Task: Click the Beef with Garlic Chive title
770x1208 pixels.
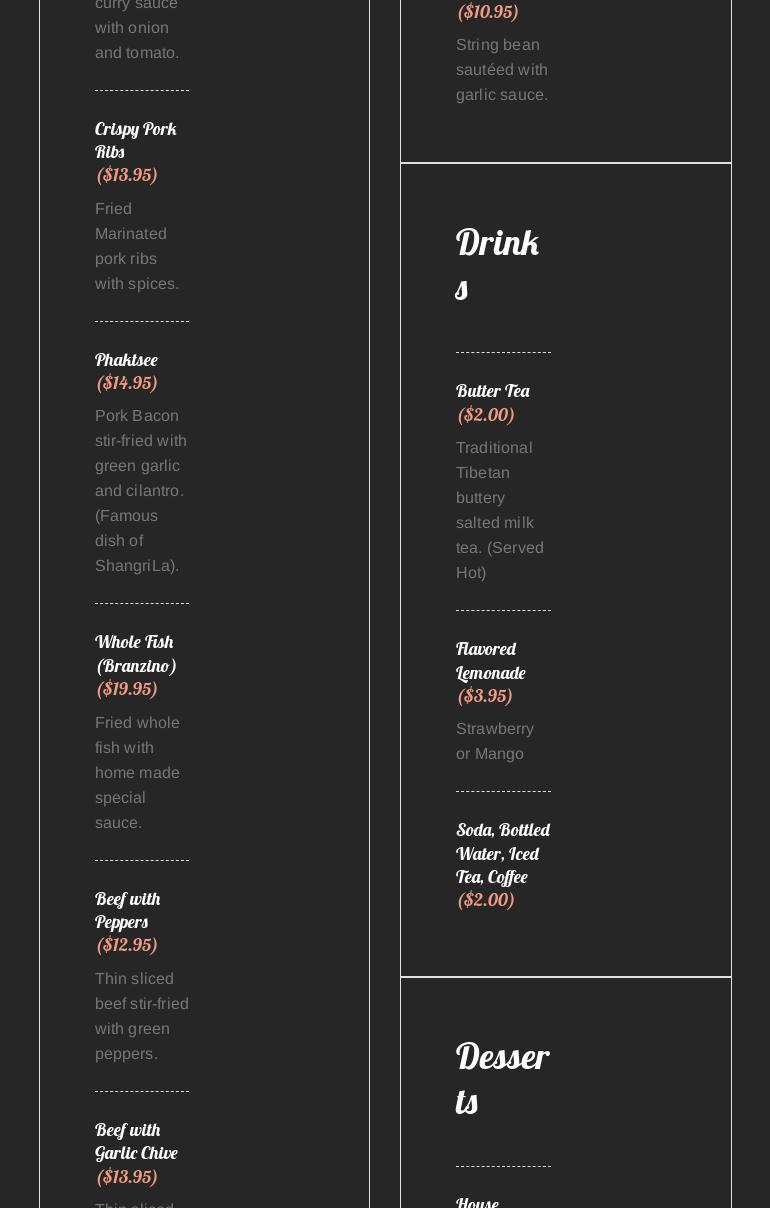Action: (x=135, y=1141)
